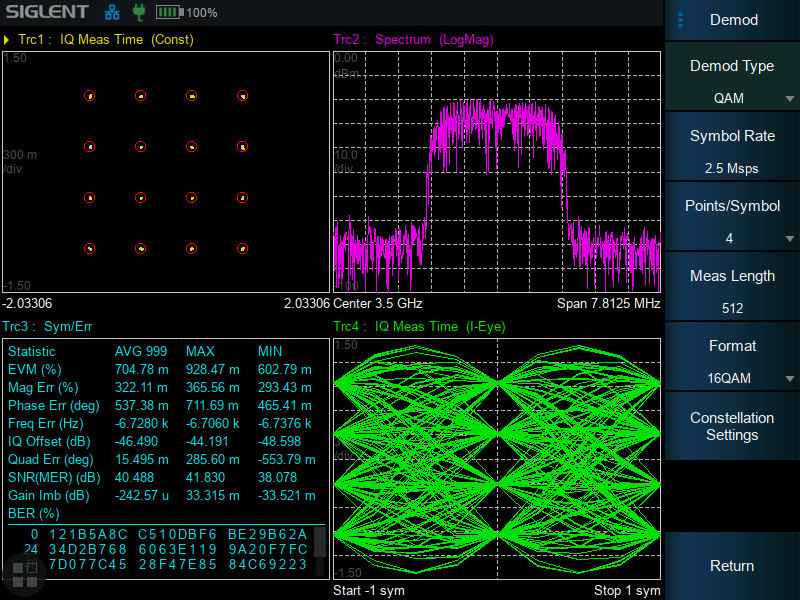Select Trc3 Sym/Err title
The height and width of the screenshot is (600, 800).
coord(47,327)
